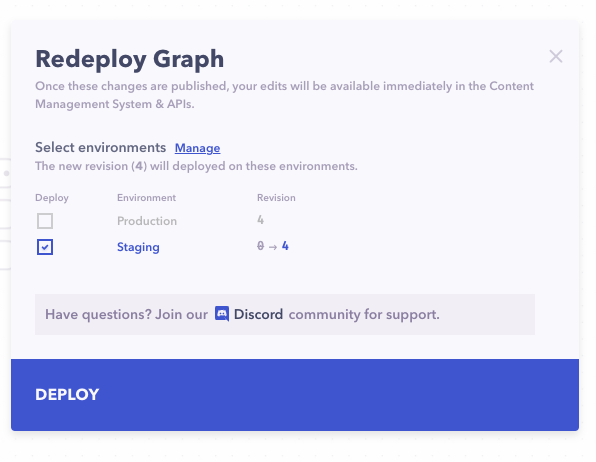
Task: Open the Manage environments link
Action: pos(197,148)
